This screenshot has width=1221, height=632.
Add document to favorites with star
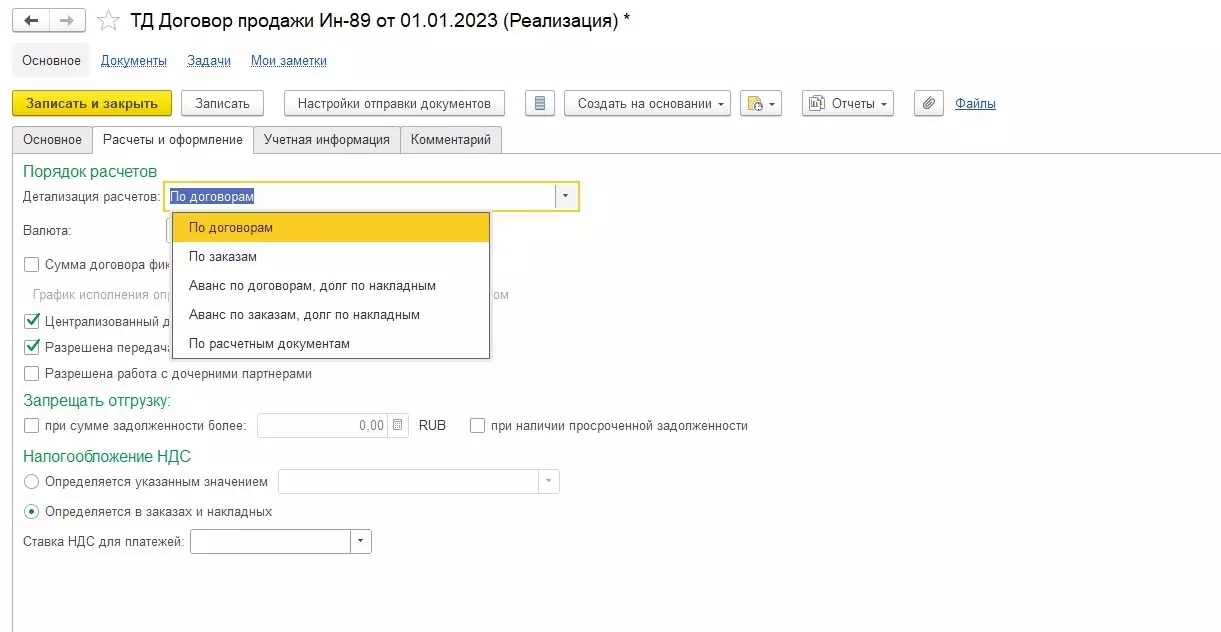tap(110, 21)
